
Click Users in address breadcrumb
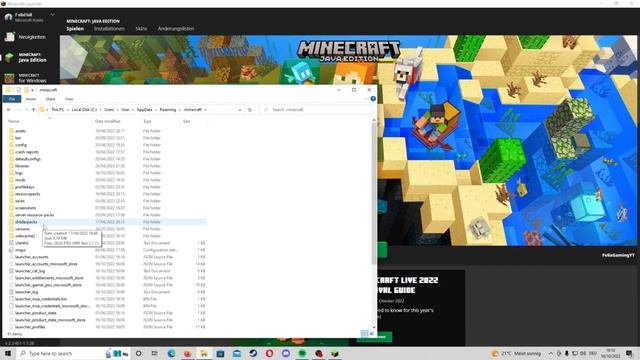click(109, 110)
